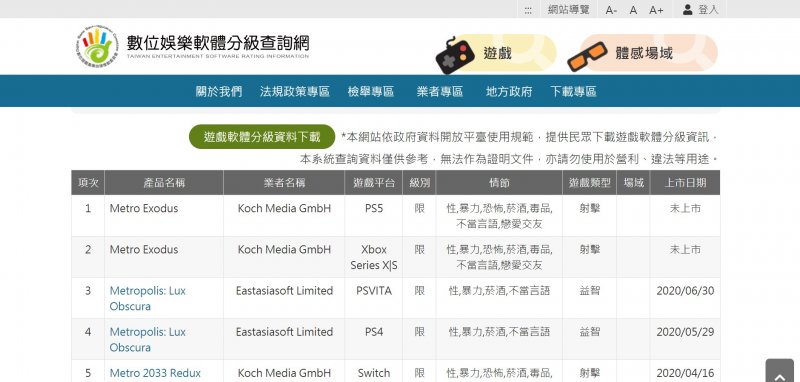Click the 2020/05/29 release date

[x=685, y=332]
